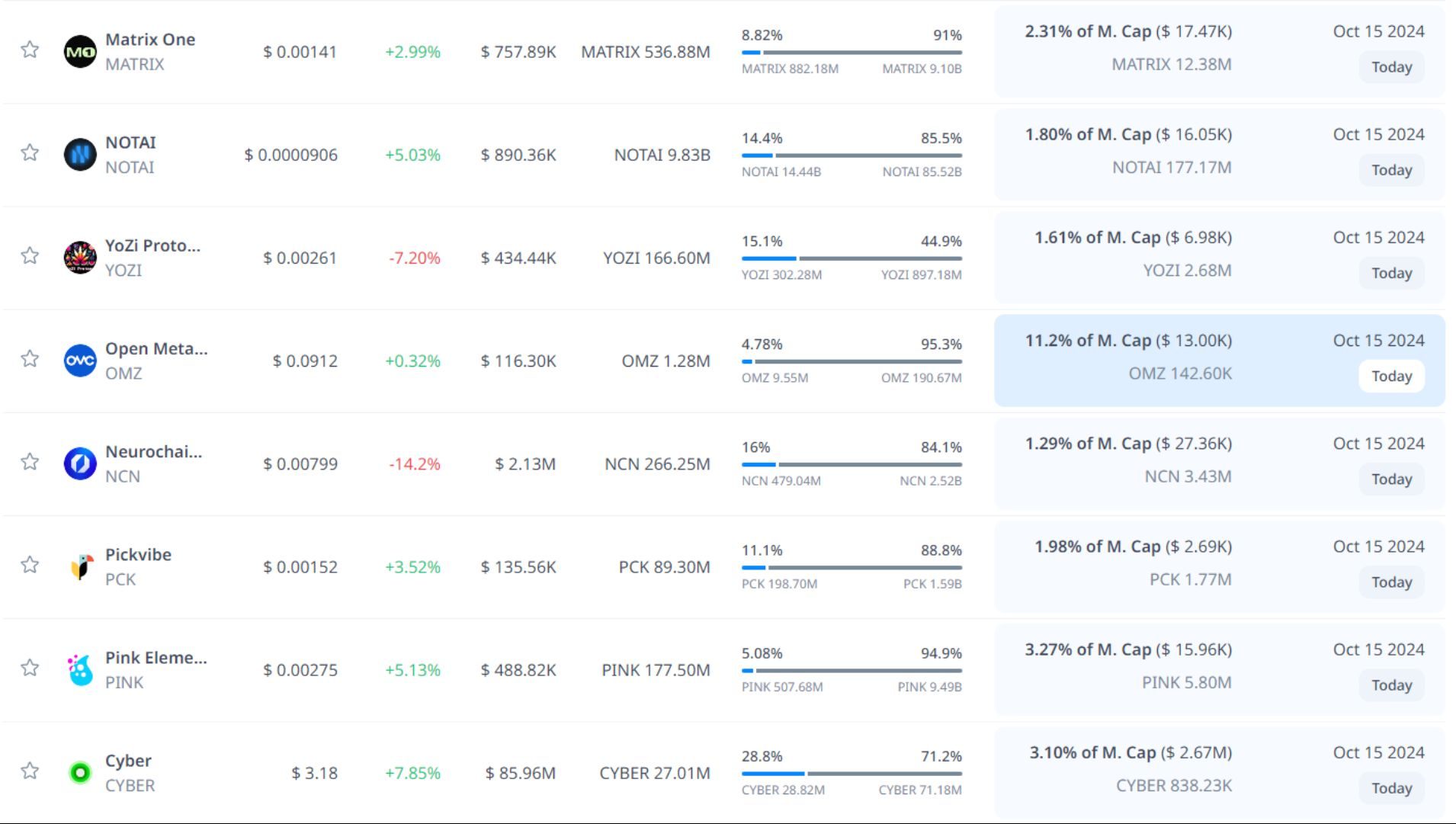Favorite Matrix One with the star
The image size is (1456, 824).
point(30,50)
